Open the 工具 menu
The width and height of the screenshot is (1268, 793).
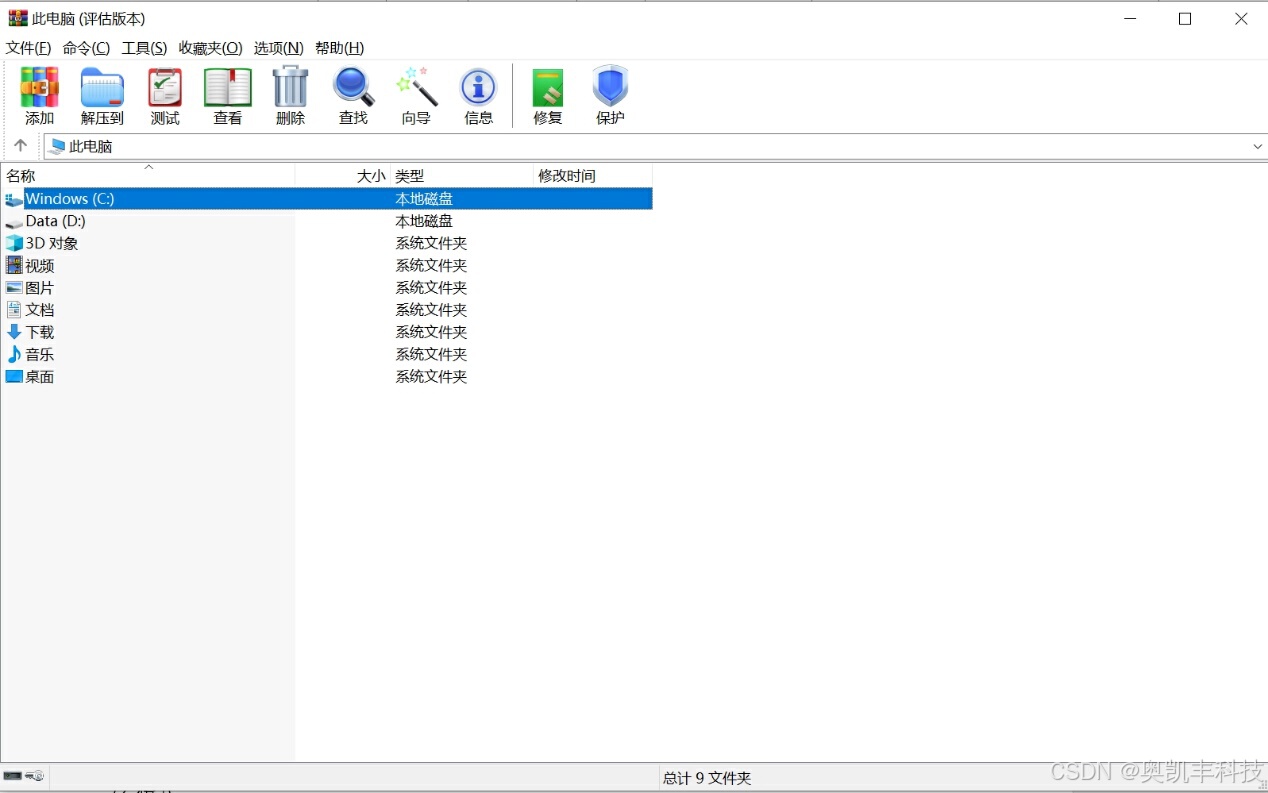pos(145,47)
